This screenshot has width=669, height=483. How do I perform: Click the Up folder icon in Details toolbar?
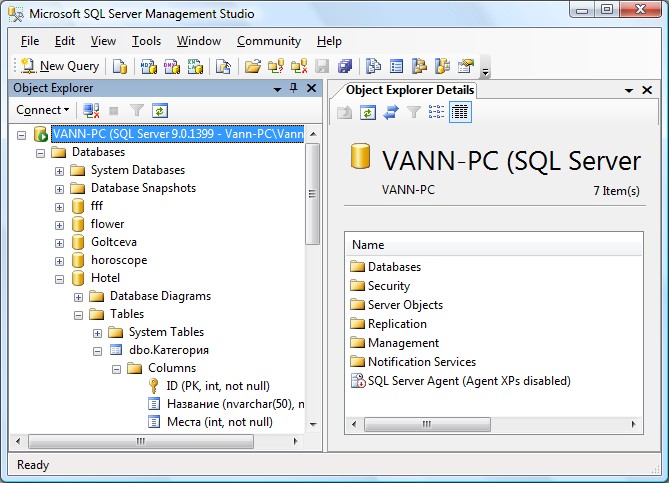[x=345, y=113]
